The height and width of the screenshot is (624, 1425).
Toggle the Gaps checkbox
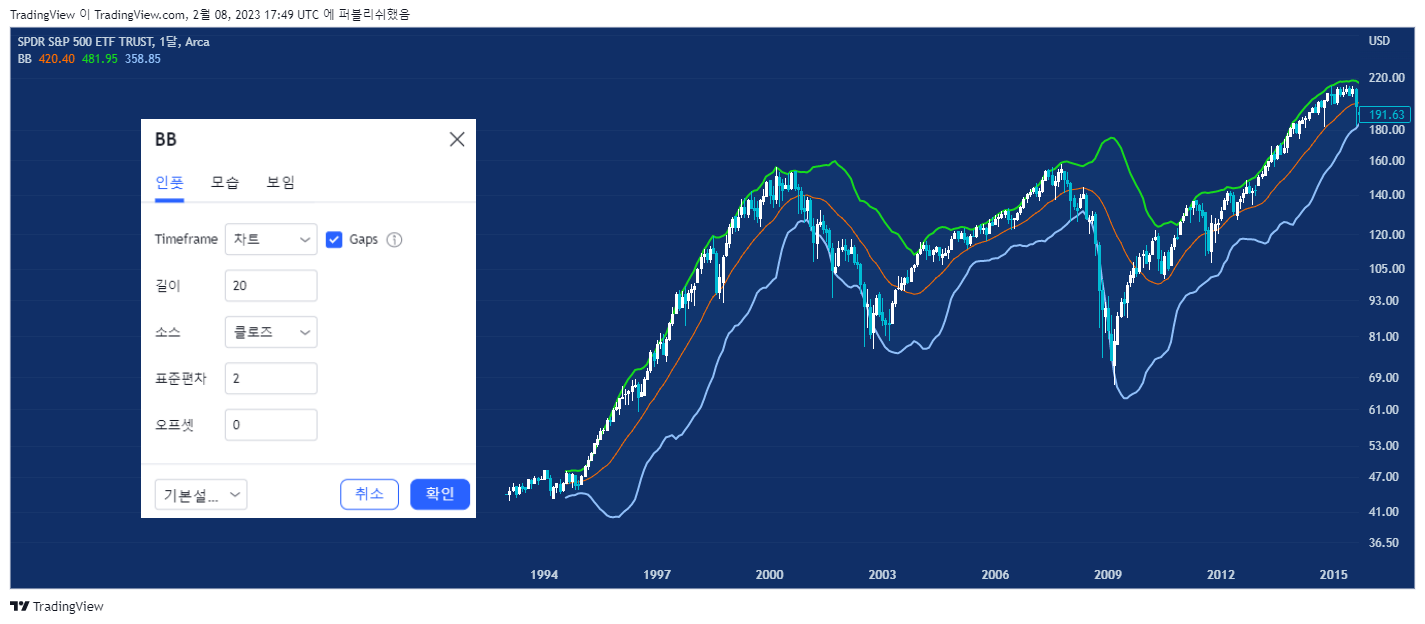(335, 240)
